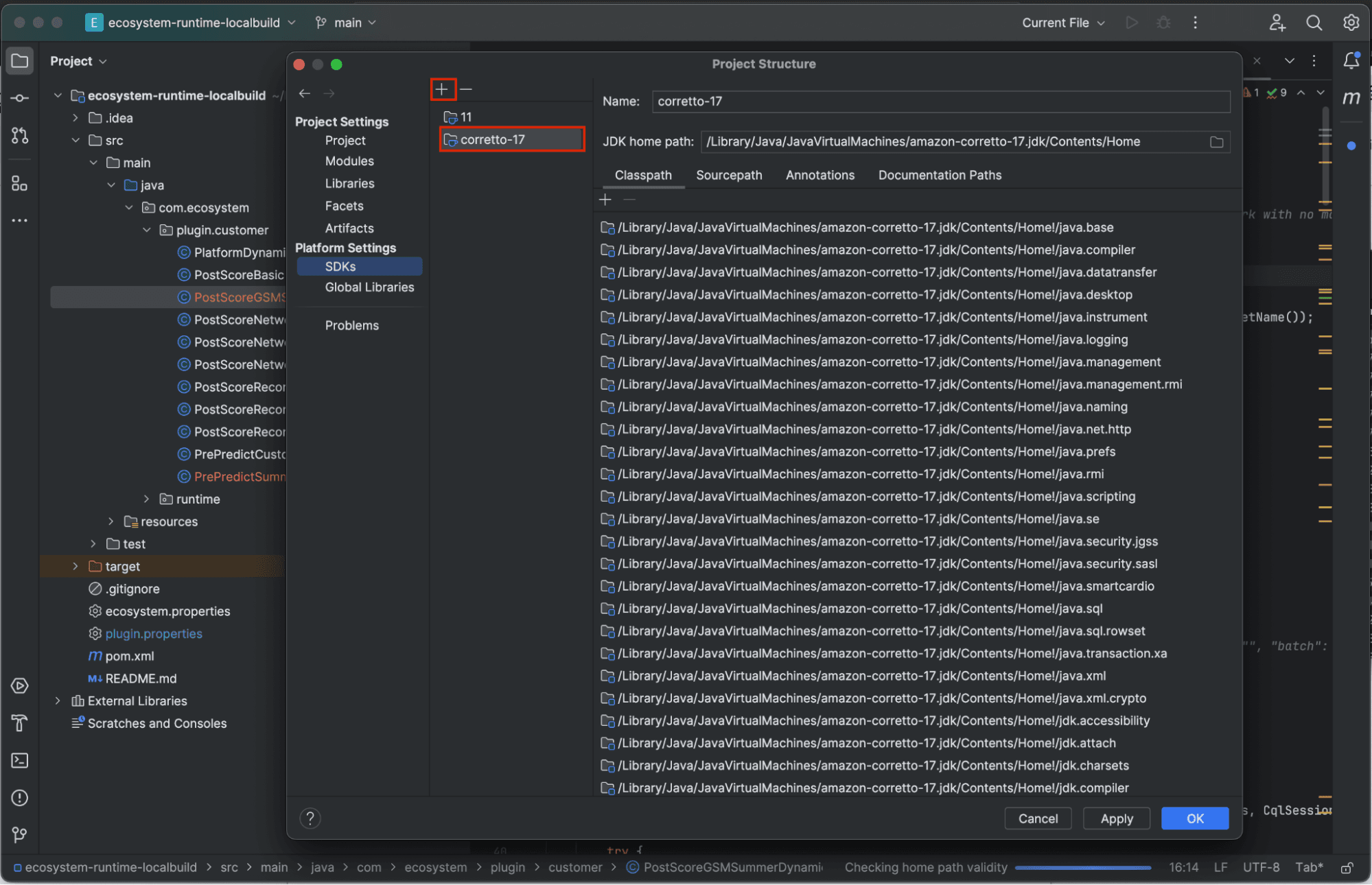Add a classpath entry with plus

tap(605, 200)
